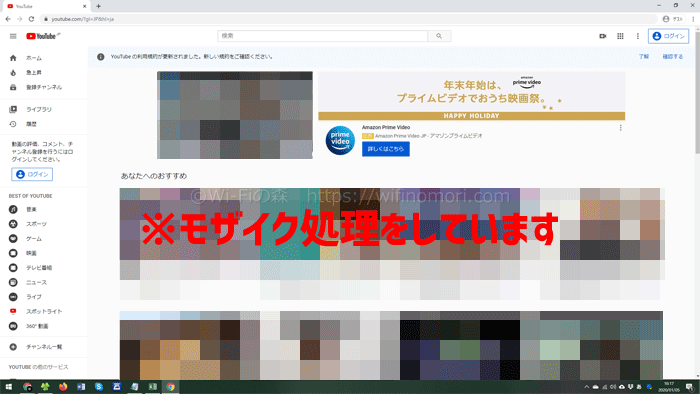The image size is (700, 394).
Task: Open 履歴 history in sidebar
Action: point(44,124)
